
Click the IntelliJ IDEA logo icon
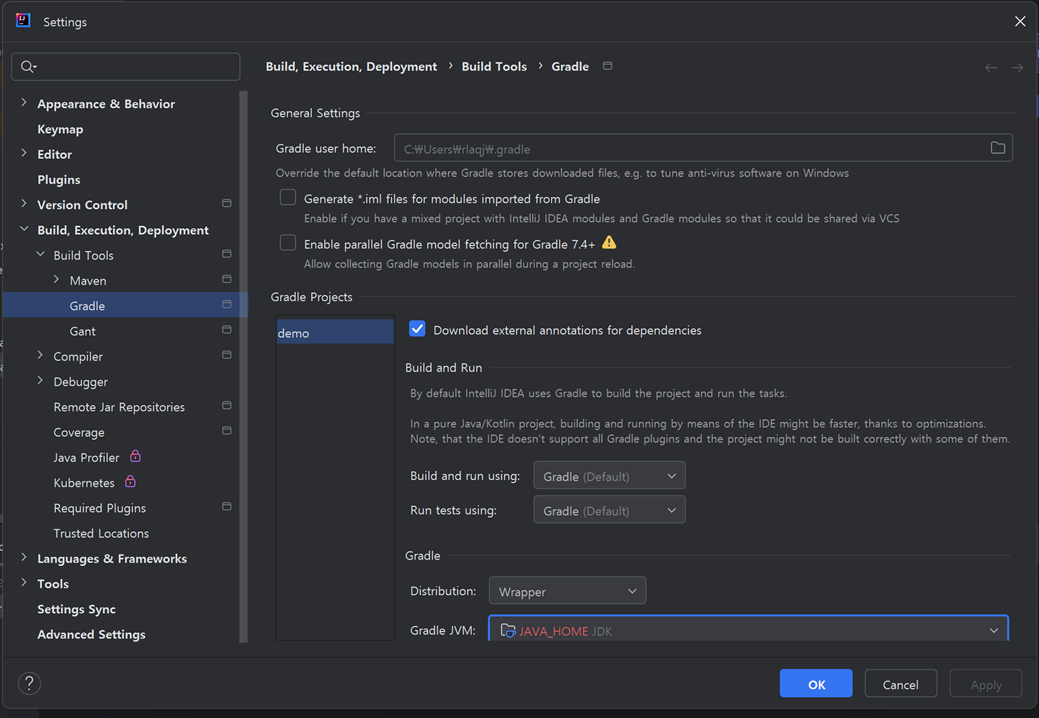coord(23,21)
